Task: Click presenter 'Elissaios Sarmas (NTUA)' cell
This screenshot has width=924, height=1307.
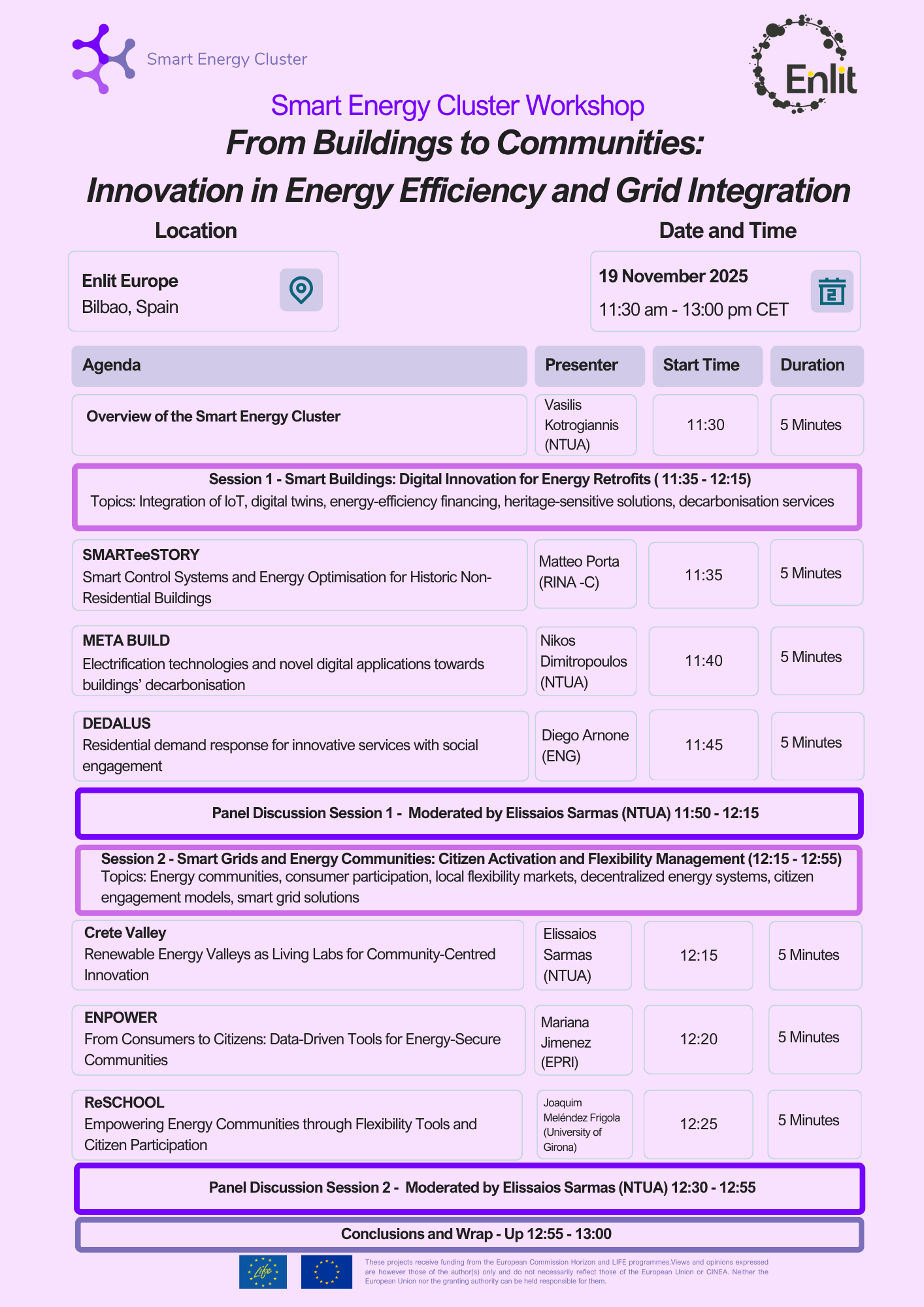Action: click(584, 955)
